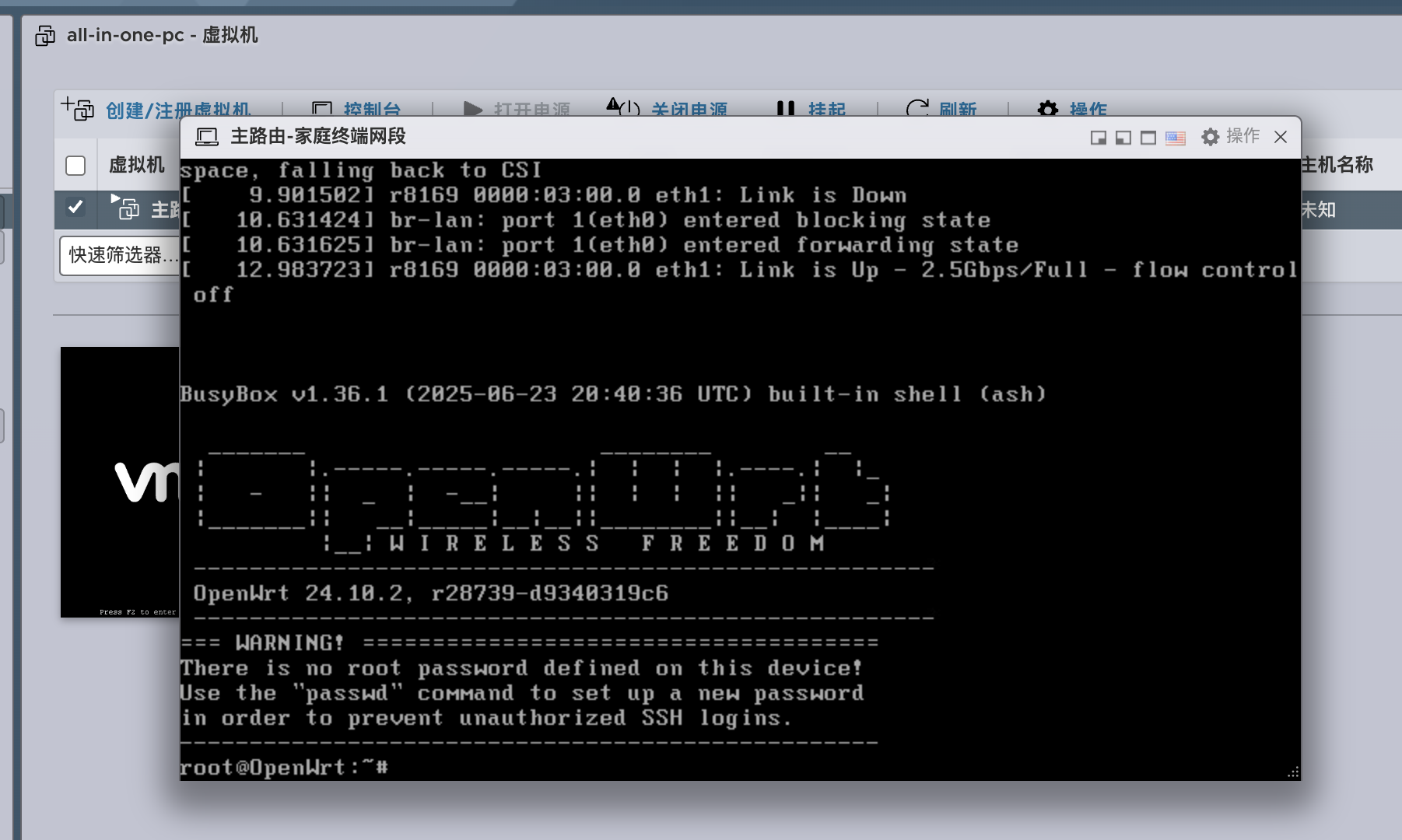Click the 未知 cell in the selected VM row
The height and width of the screenshot is (840, 1402).
(x=1318, y=209)
